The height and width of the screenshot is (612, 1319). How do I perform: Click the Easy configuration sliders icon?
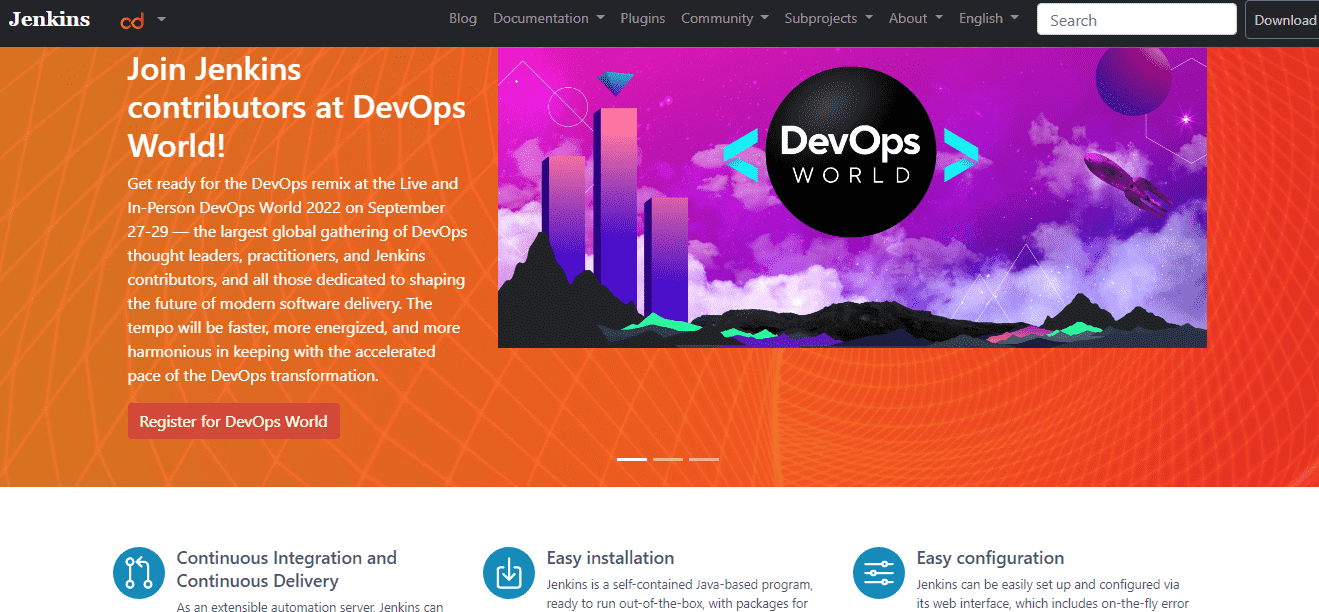(x=879, y=573)
